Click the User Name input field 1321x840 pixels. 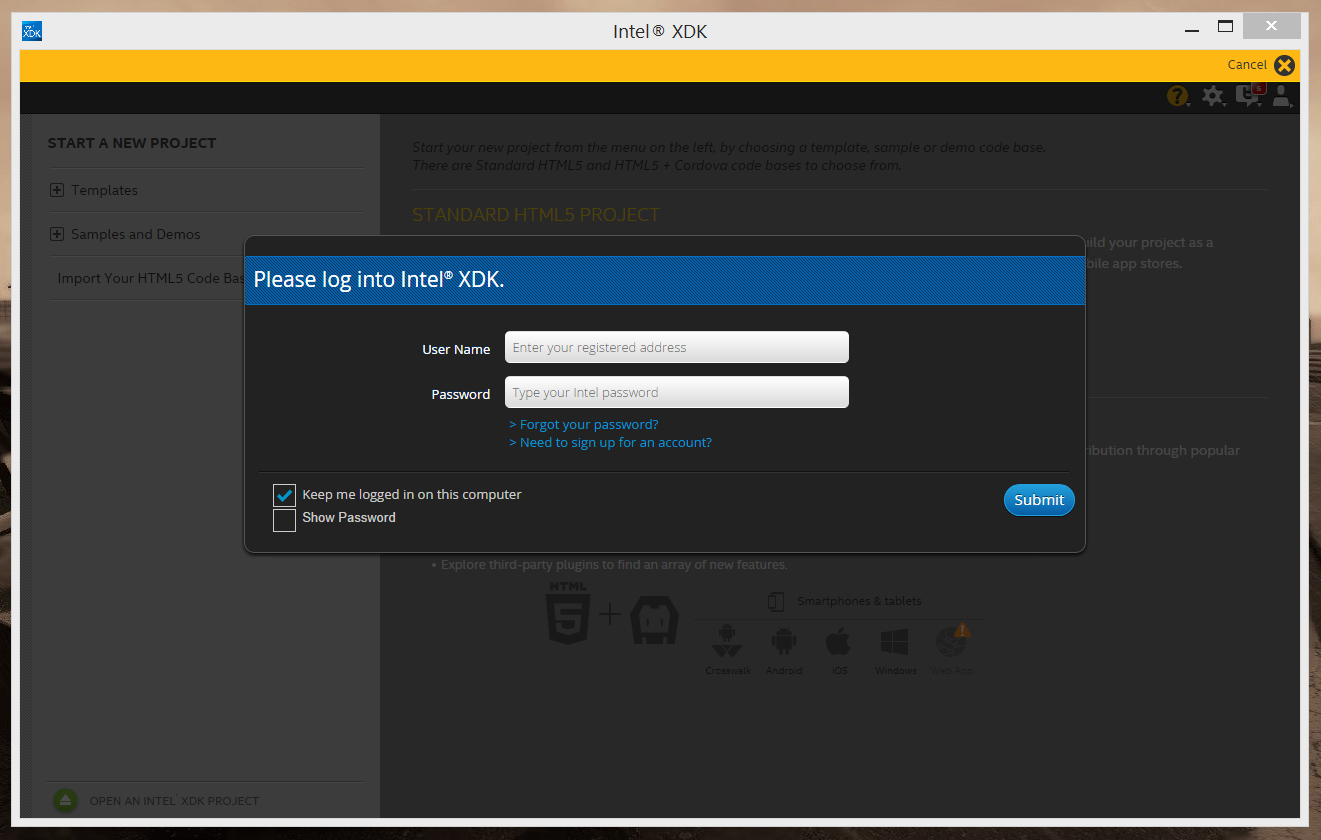(677, 348)
